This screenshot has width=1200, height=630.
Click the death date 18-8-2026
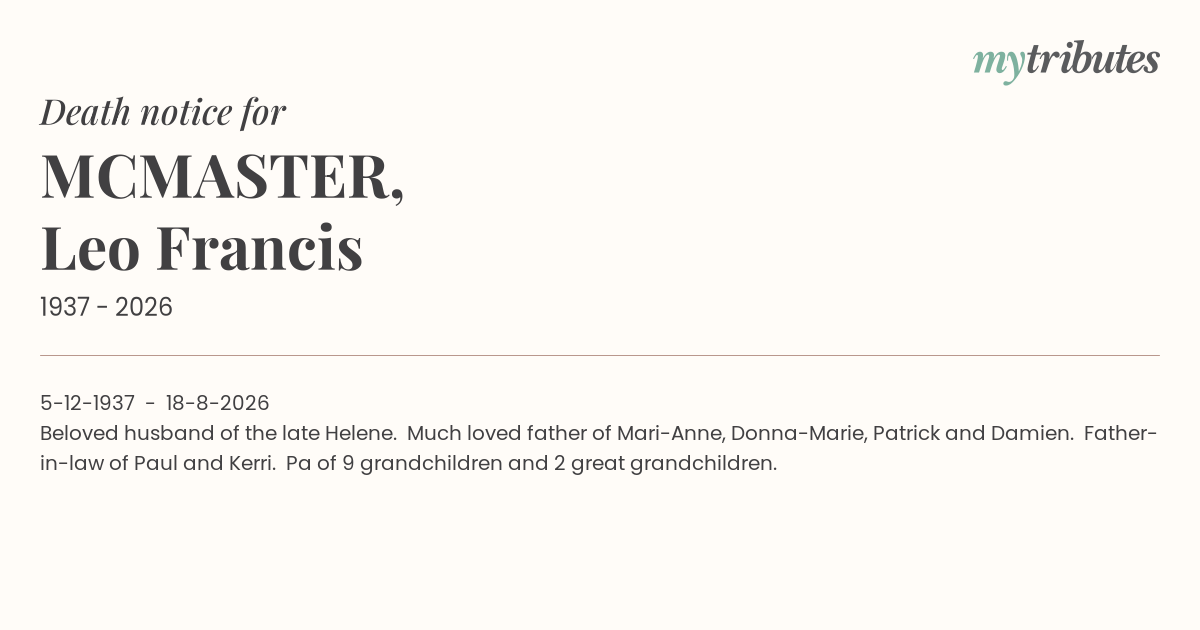coord(217,403)
